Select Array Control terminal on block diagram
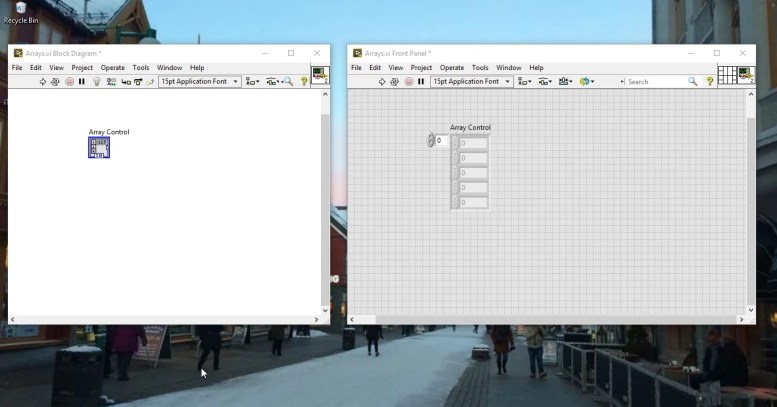Image resolution: width=777 pixels, height=407 pixels. 99,148
